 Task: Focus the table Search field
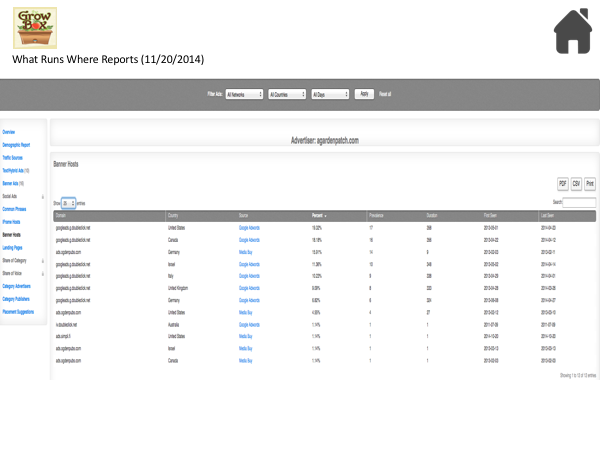point(579,202)
